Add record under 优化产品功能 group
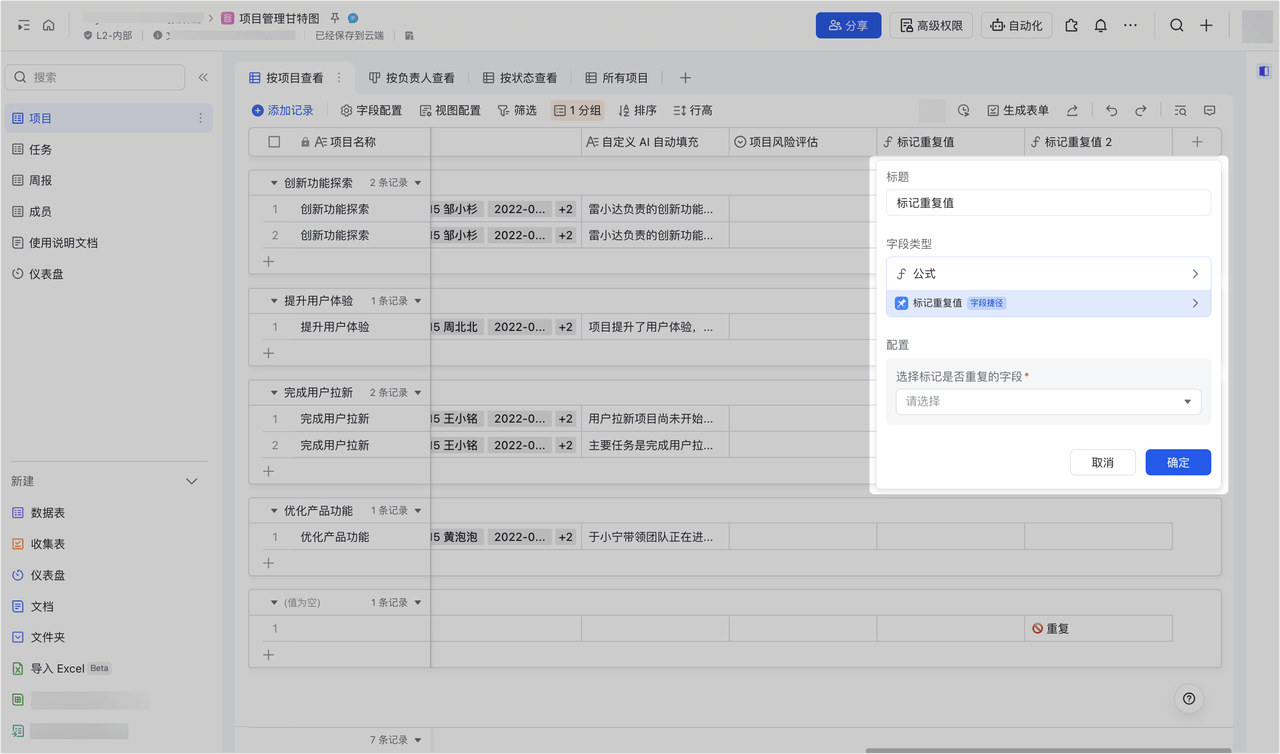 coord(268,563)
